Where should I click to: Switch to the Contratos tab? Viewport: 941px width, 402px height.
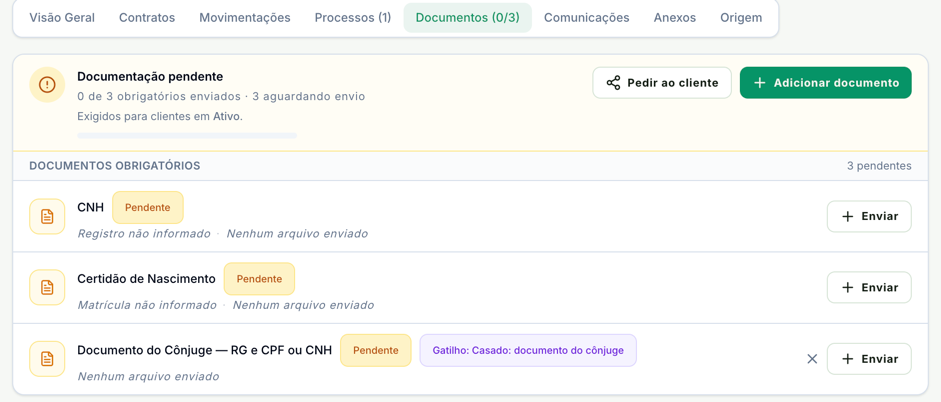click(x=147, y=17)
